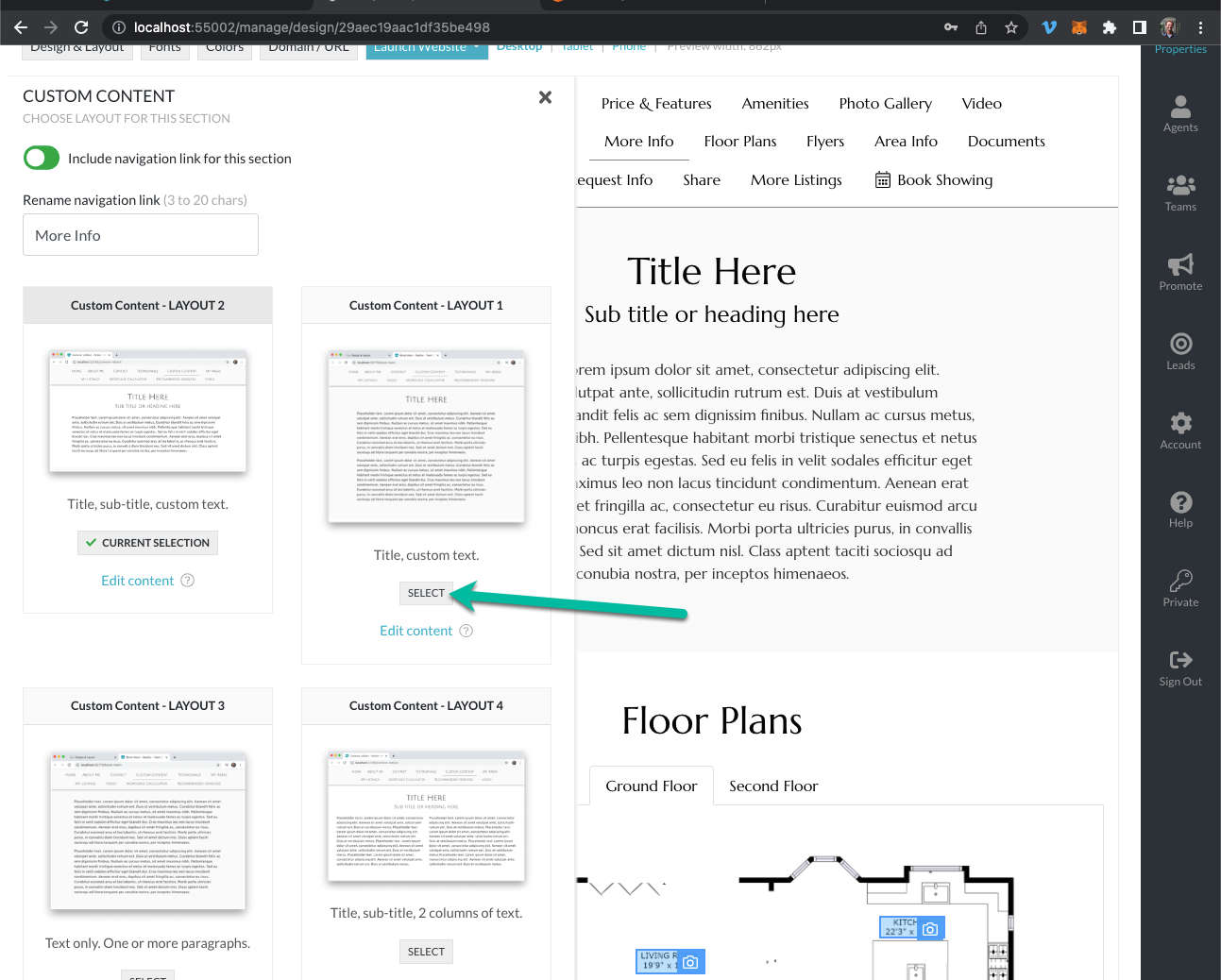Open the extensions puzzle icon
Image resolution: width=1221 pixels, height=980 pixels.
(x=1110, y=27)
